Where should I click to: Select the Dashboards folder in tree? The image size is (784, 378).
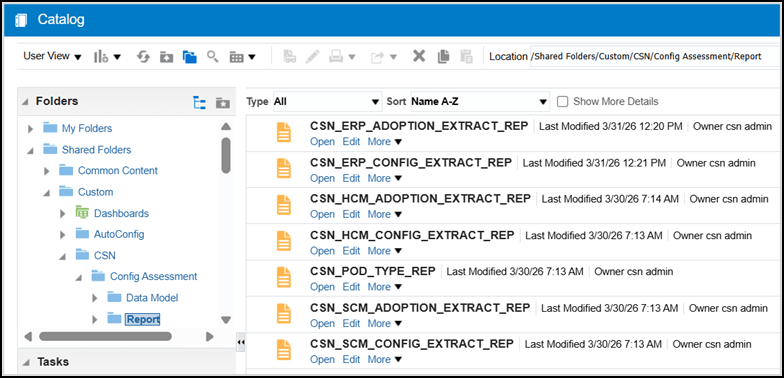121,213
